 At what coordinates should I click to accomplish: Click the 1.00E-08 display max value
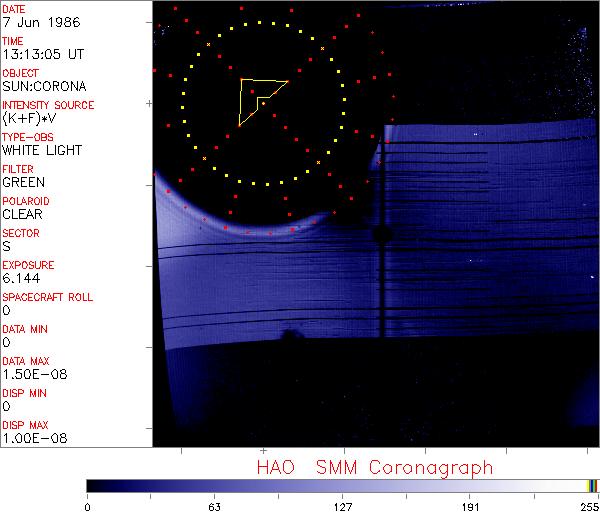coord(30,438)
